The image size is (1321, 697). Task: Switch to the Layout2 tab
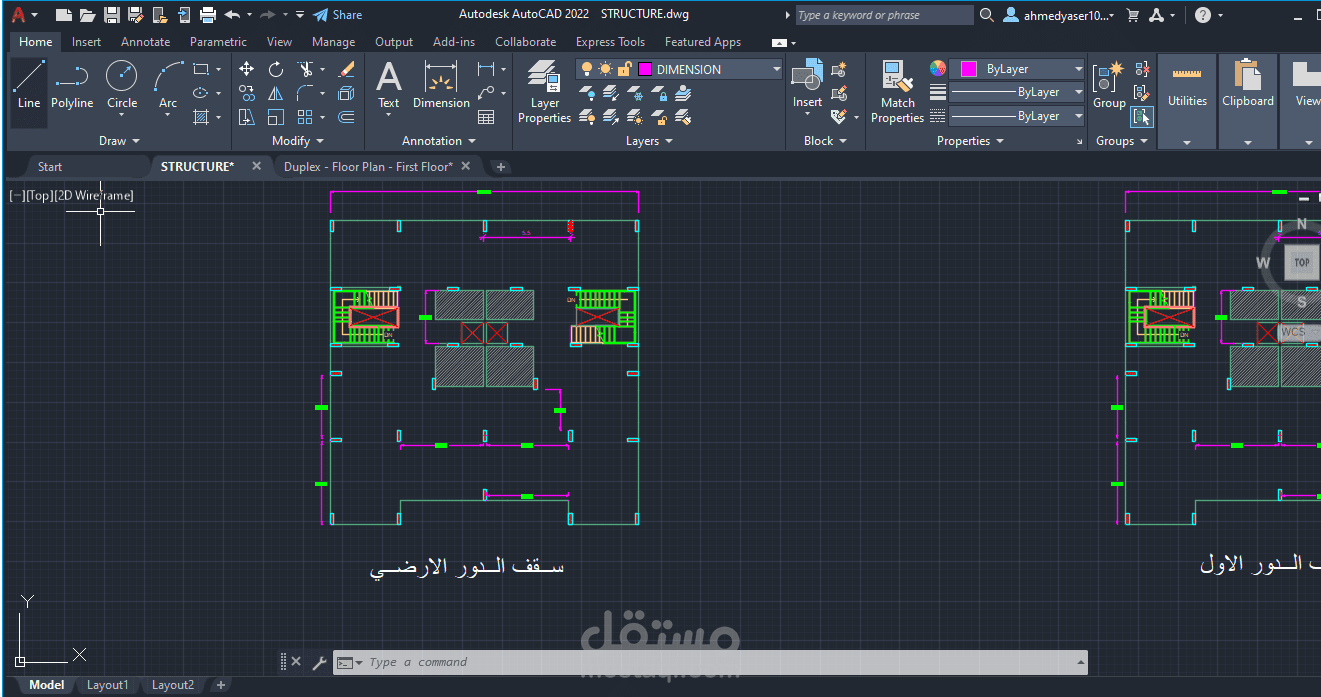(172, 685)
